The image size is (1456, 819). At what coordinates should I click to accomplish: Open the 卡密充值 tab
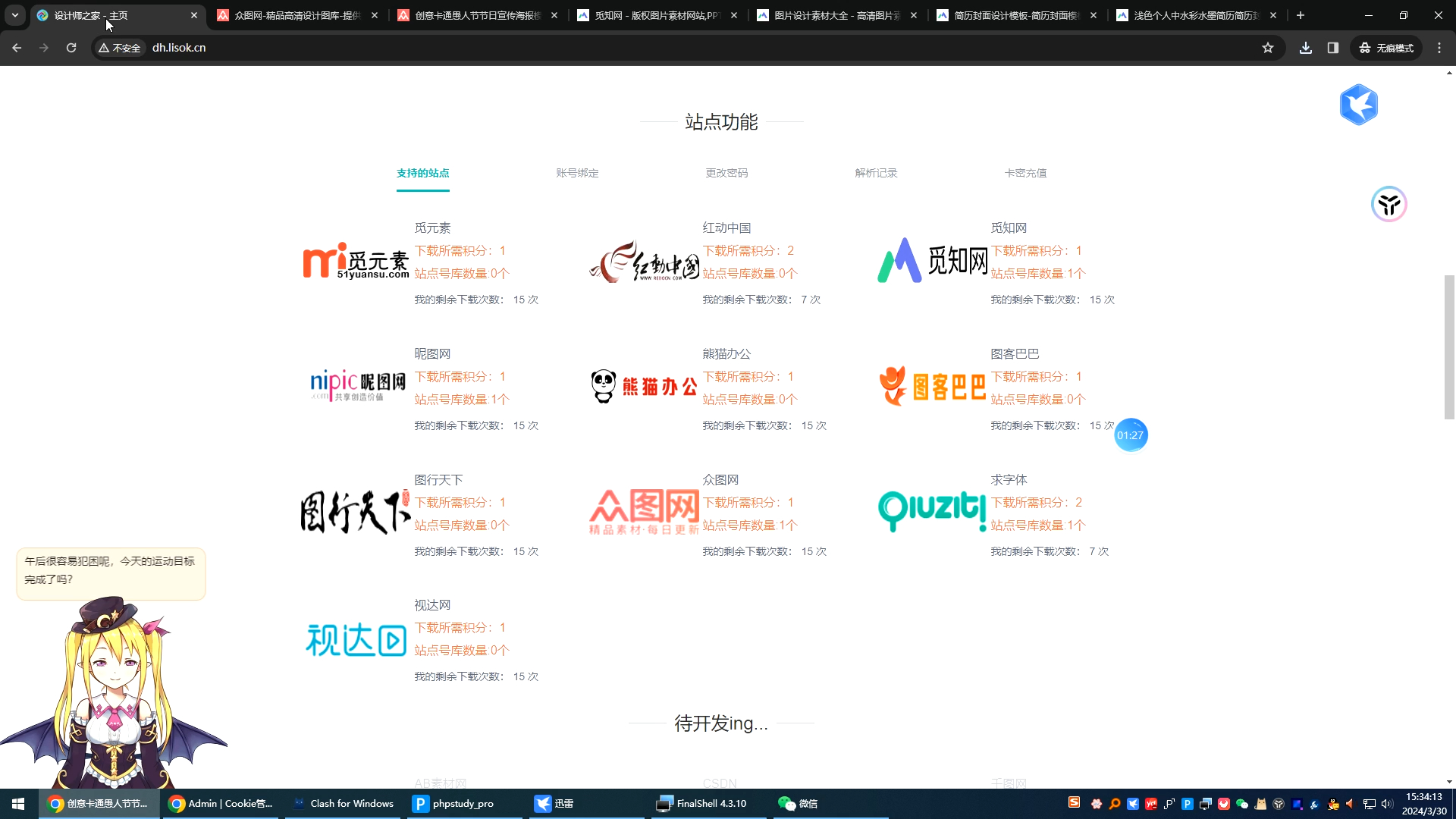click(x=1025, y=173)
